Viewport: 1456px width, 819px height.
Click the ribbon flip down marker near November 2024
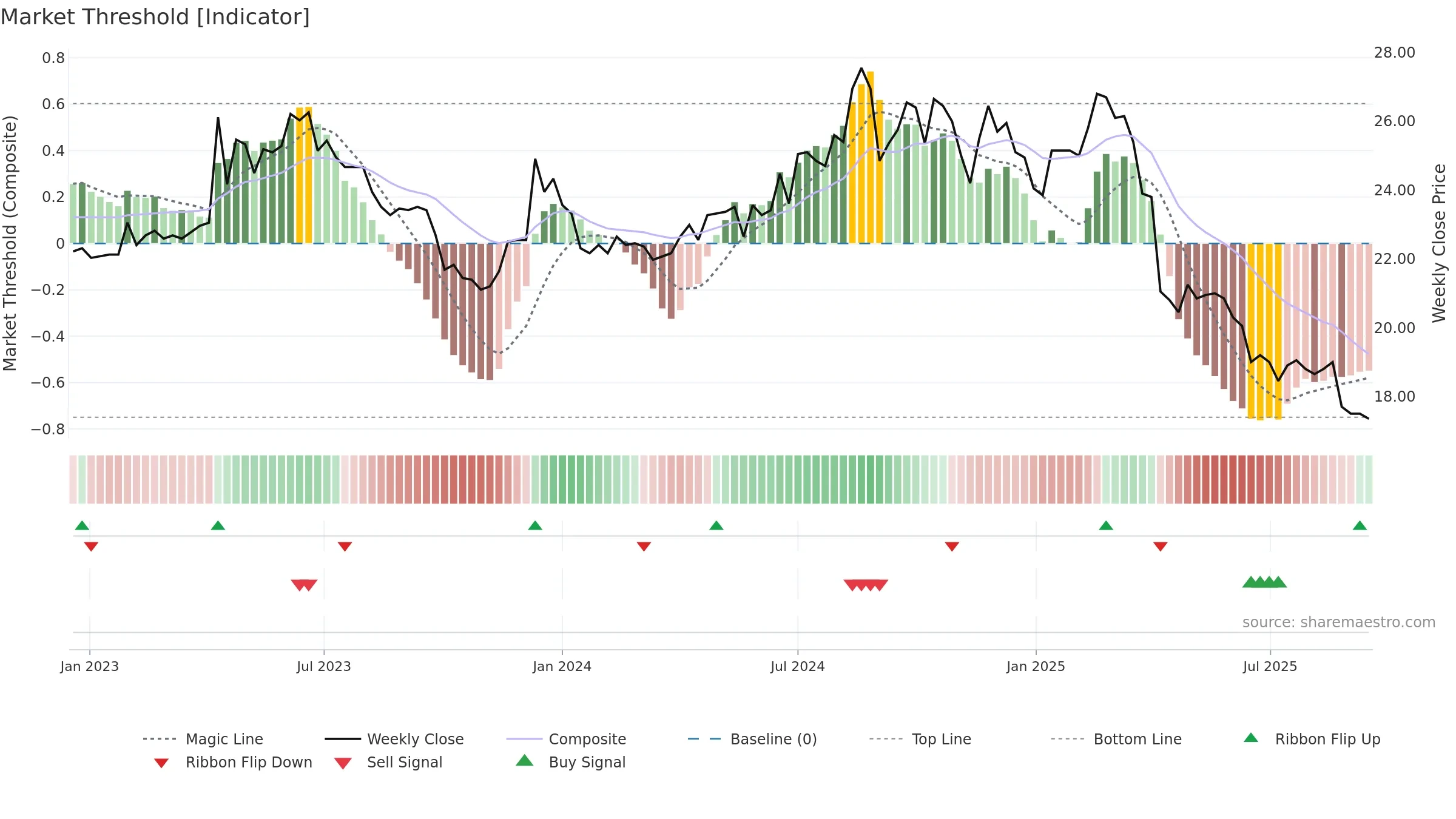(x=952, y=547)
